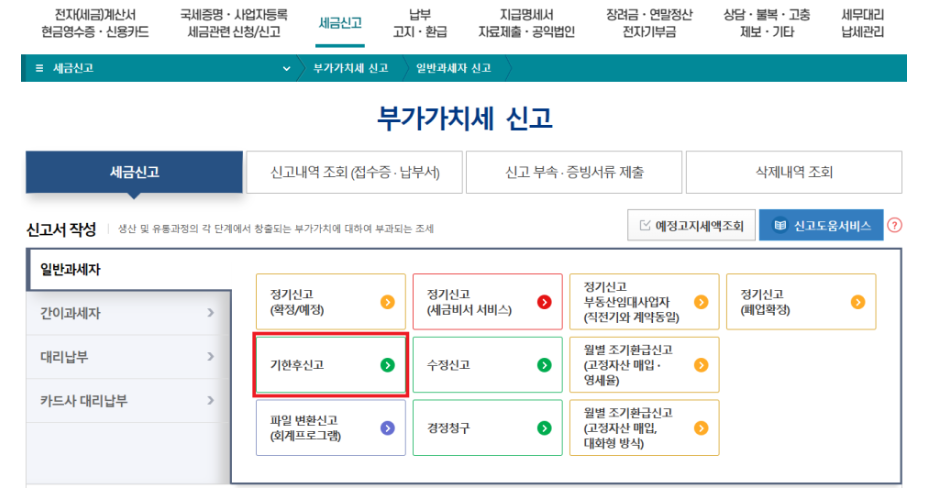Open 월별 조기환급신고 (고정자산 매입·영세율) card
Screen dimensions: 951x497
[644, 365]
